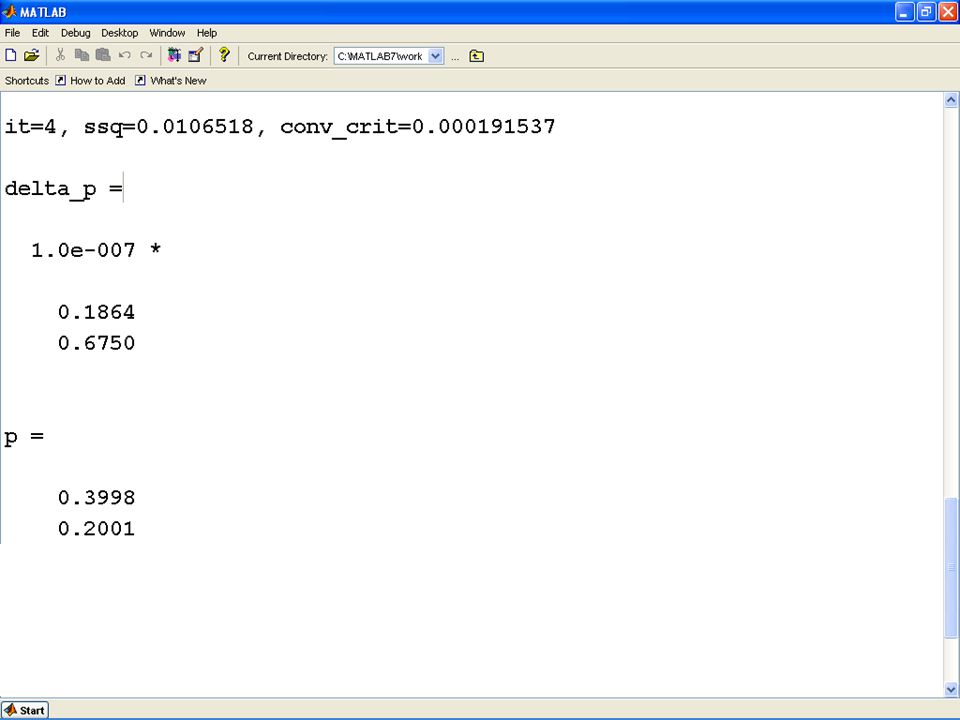Screen dimensions: 960x720
Task: Click the How to Add shortcut icon
Action: tap(61, 80)
